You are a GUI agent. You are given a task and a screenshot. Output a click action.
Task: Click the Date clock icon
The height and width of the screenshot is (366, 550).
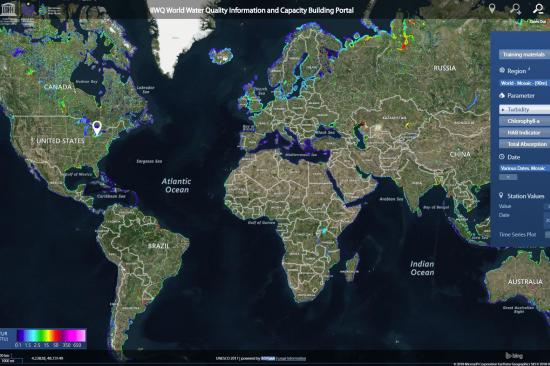point(502,157)
